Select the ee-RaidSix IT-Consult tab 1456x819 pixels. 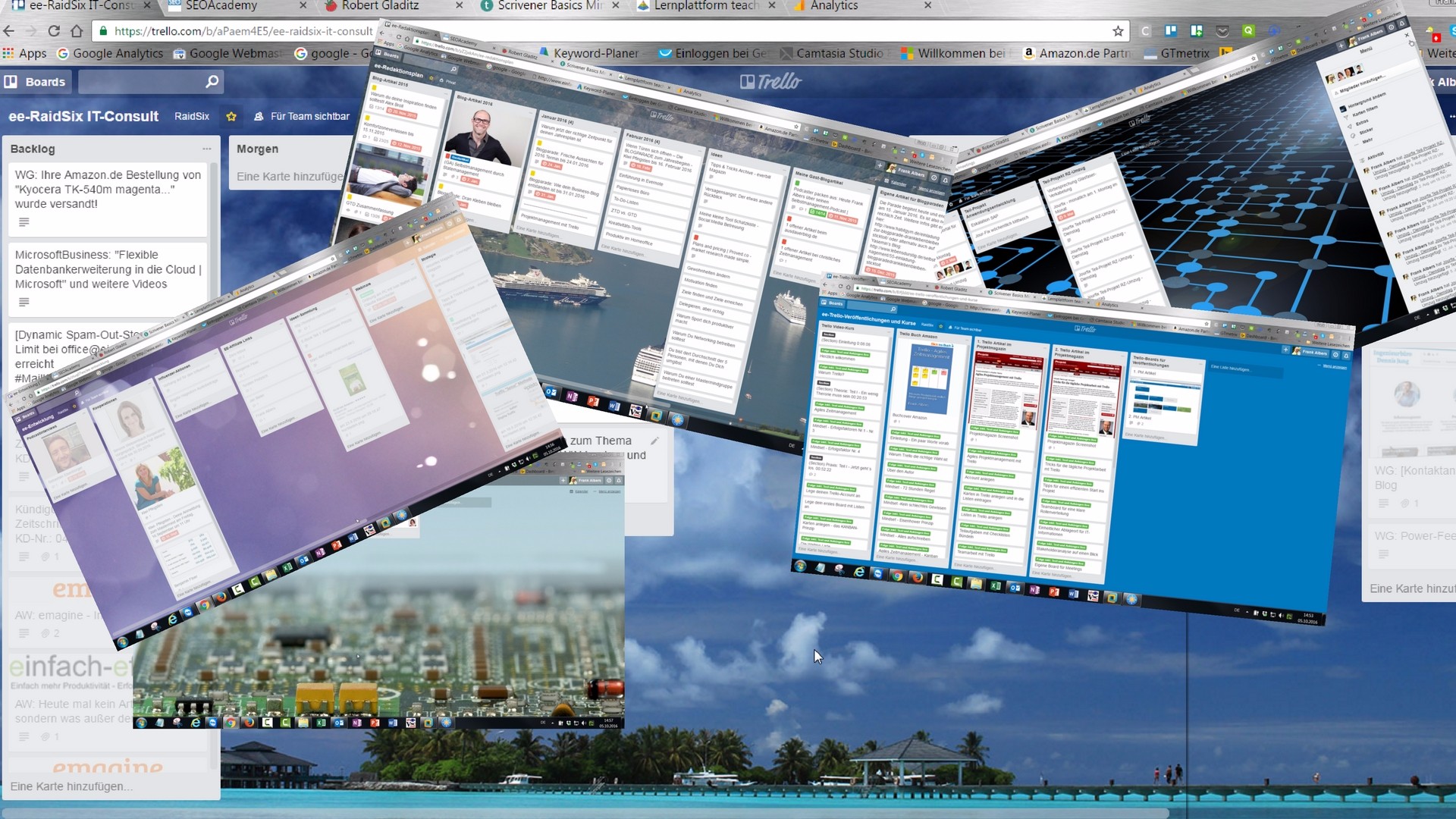[x=78, y=5]
